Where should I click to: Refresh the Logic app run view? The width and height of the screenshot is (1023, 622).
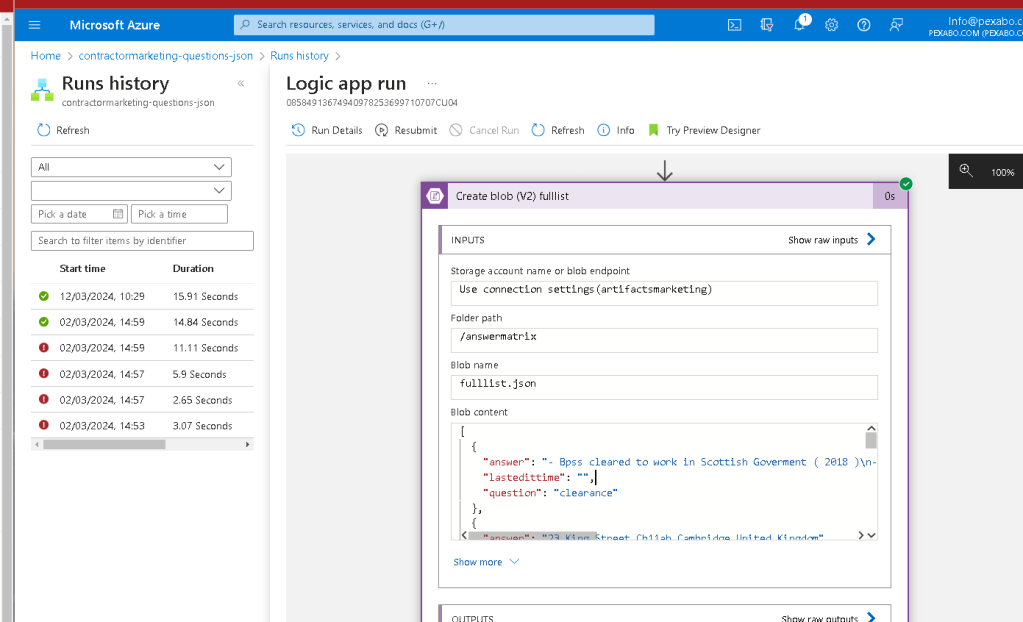coord(558,130)
